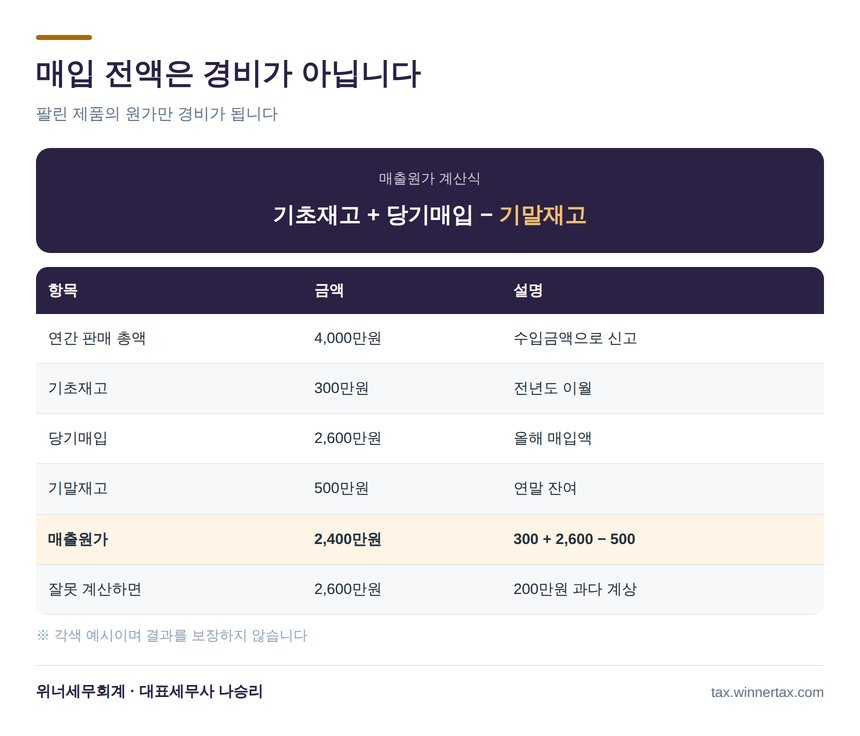Viewport: 860px width, 736px height.
Task: Click the '200만원 과다 계상' description
Action: pyautogui.click(x=575, y=589)
